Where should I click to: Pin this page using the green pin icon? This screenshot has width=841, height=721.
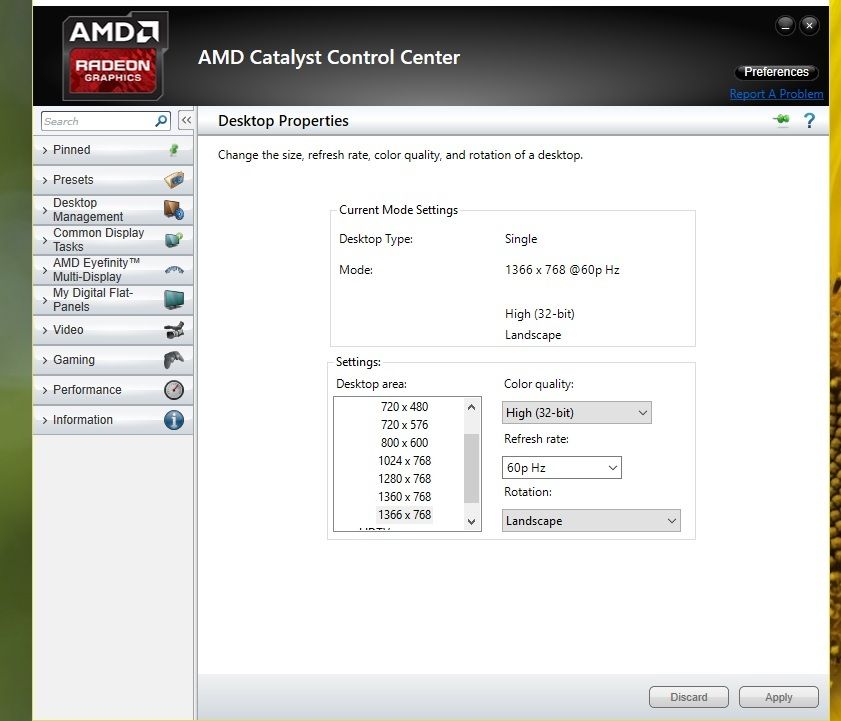point(781,120)
